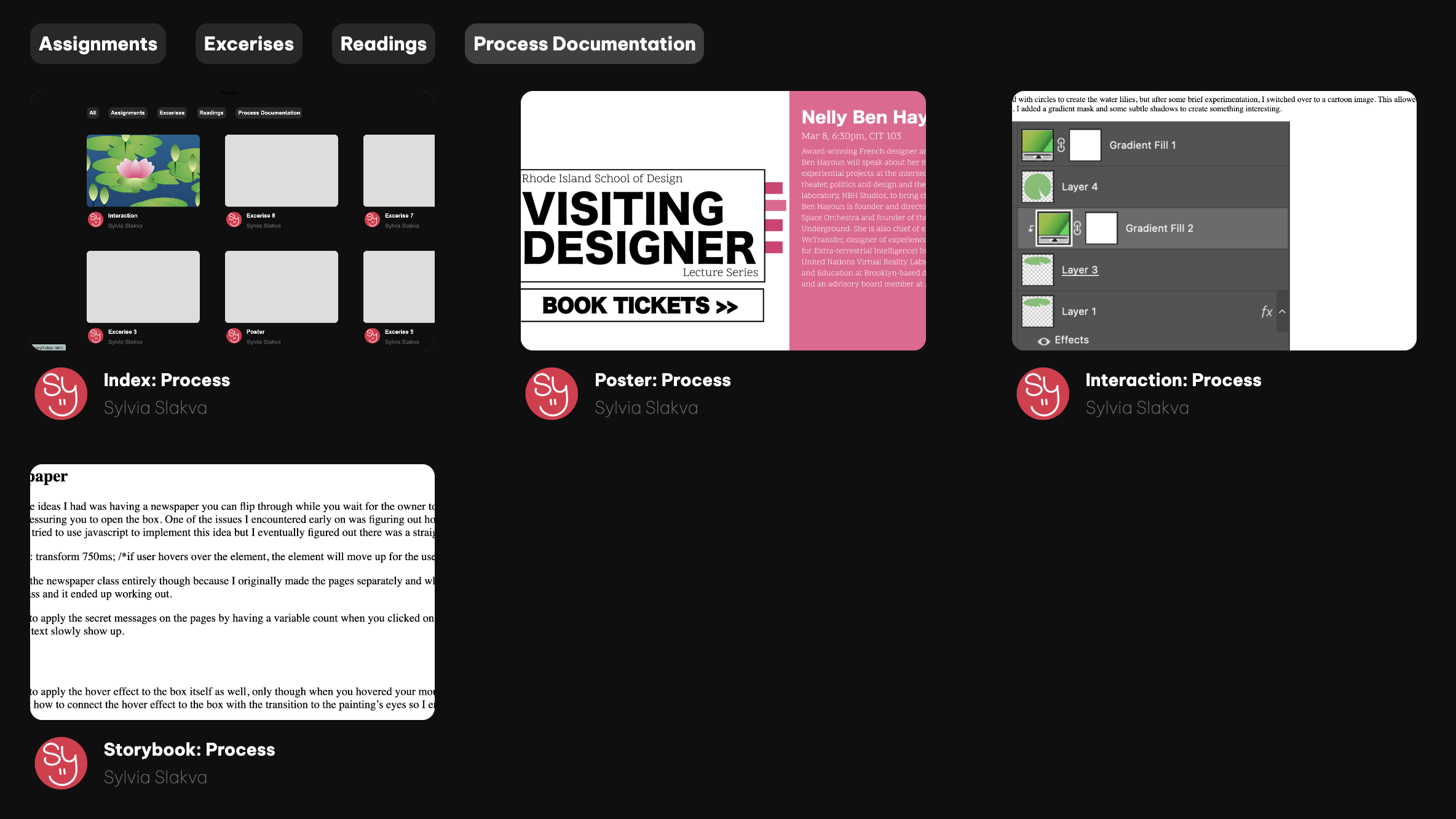Toggle Effects panel visibility
Viewport: 1456px width, 819px height.
click(1044, 339)
